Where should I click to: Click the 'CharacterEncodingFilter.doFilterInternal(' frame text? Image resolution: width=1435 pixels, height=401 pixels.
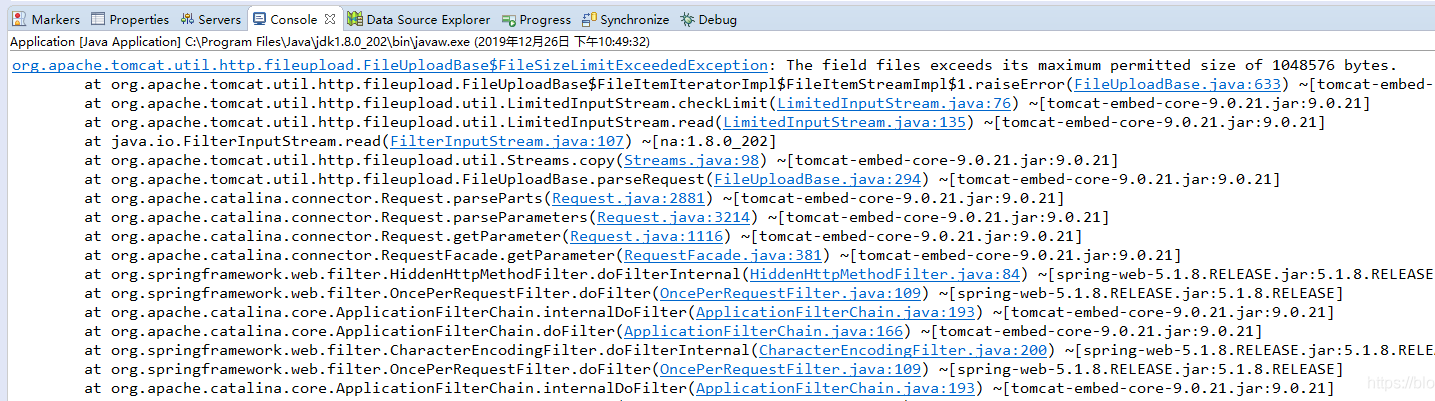tap(574, 350)
